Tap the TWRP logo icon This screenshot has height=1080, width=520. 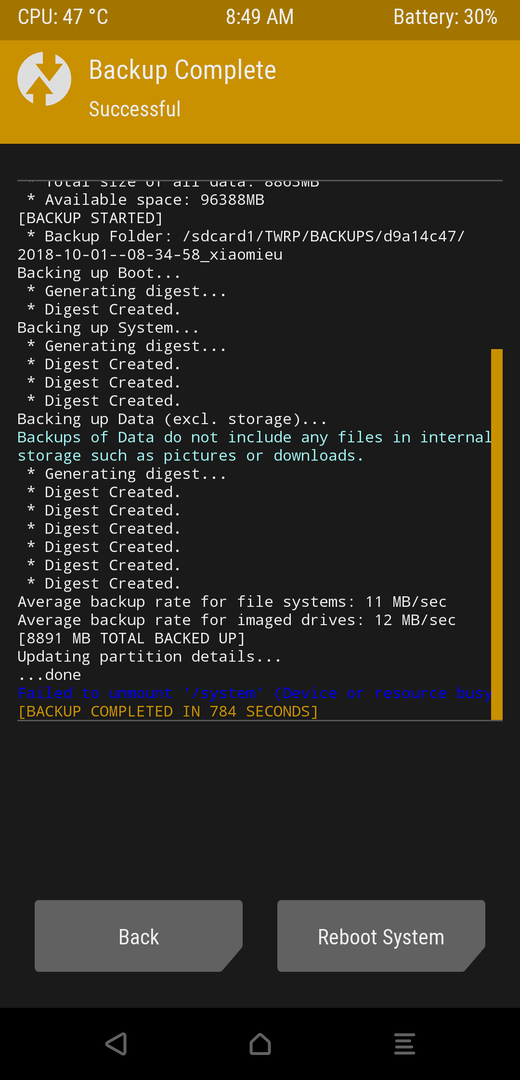pos(44,79)
